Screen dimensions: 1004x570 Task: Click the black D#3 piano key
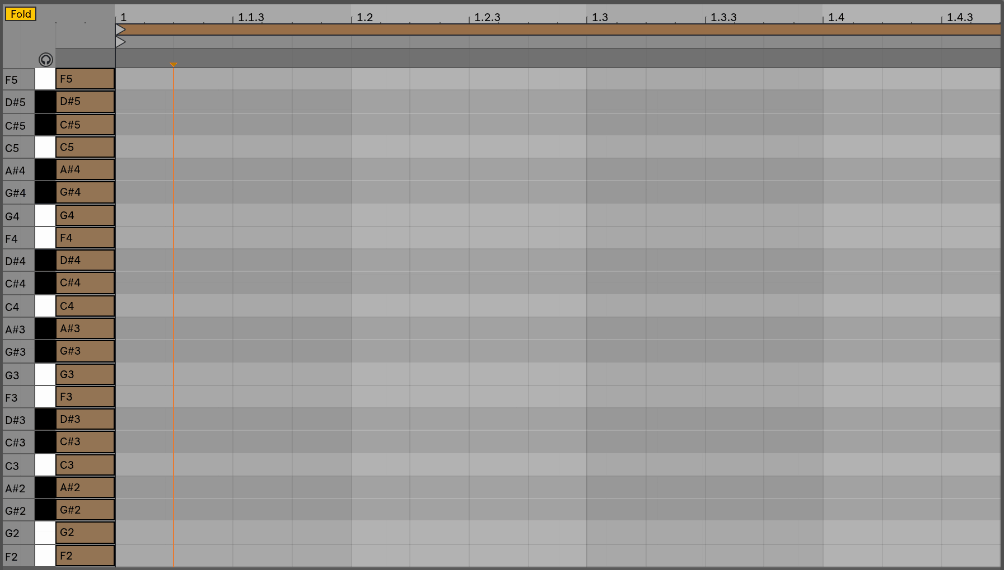45,419
